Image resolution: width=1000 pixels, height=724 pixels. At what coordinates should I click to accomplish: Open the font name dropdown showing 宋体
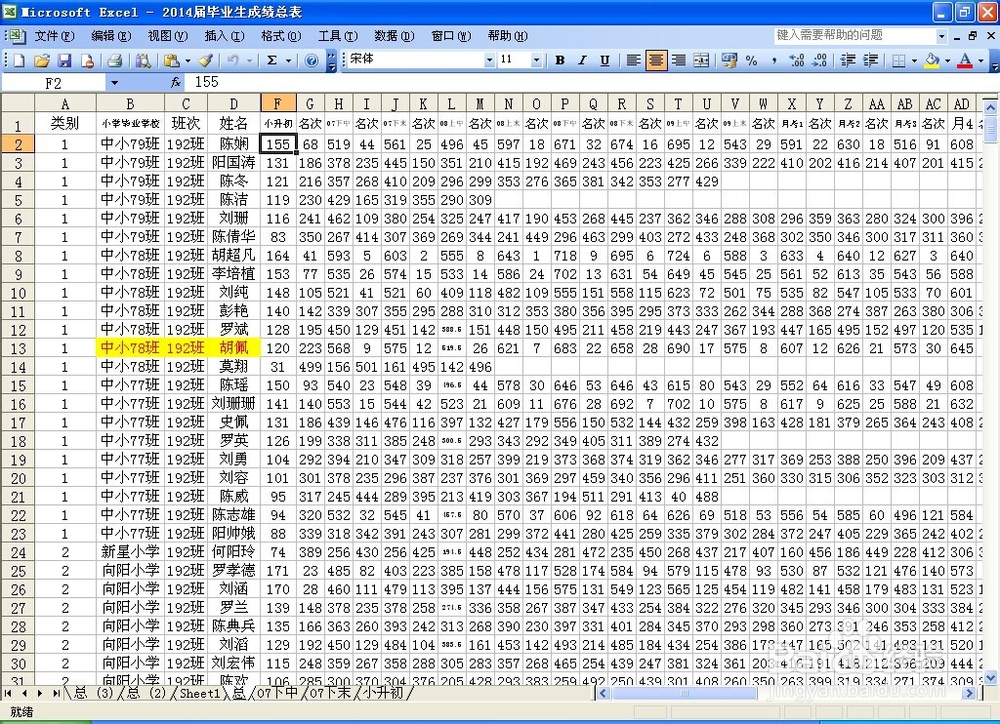coord(489,60)
